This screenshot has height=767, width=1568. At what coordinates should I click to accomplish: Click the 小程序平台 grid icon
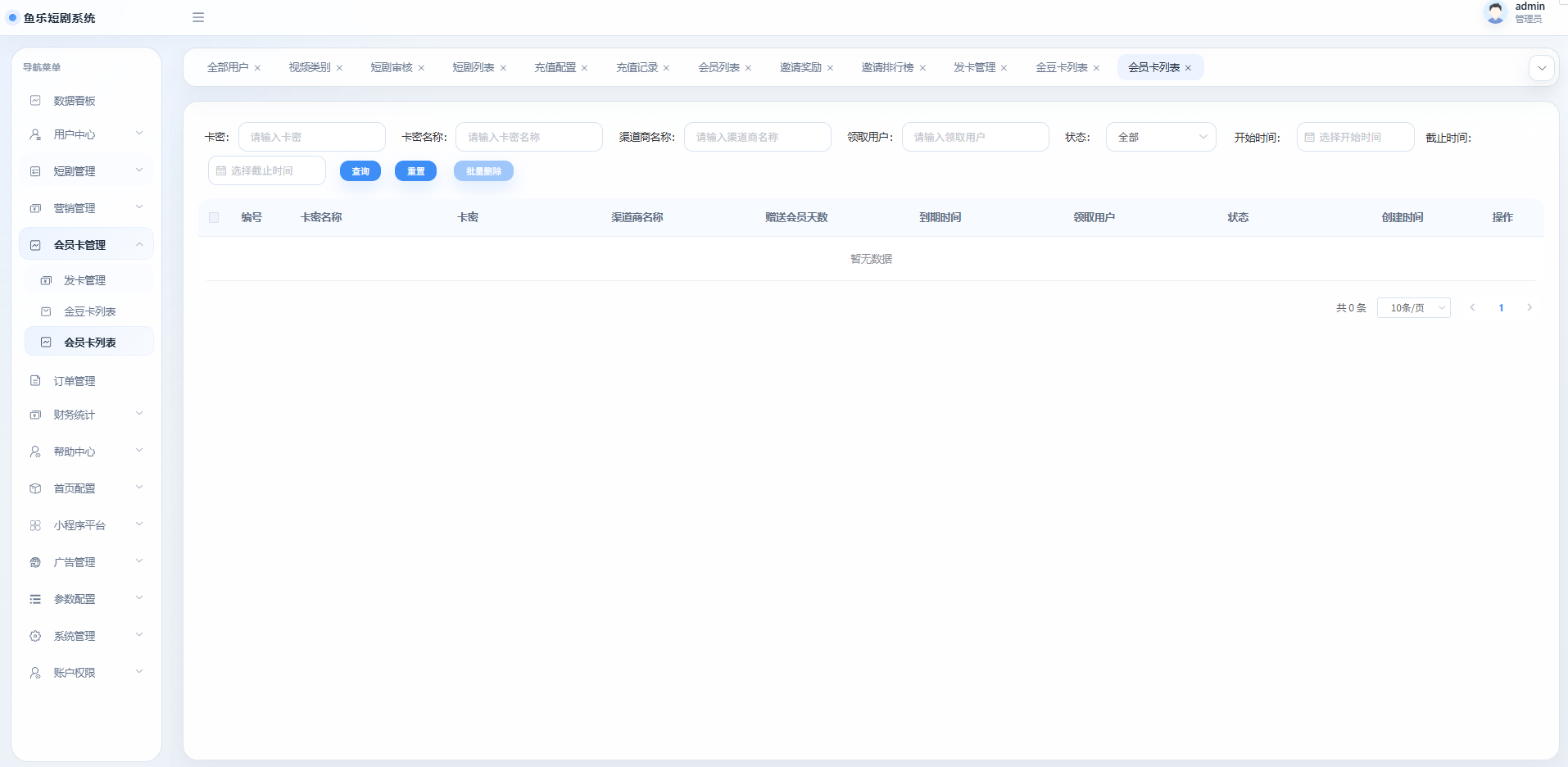click(35, 525)
